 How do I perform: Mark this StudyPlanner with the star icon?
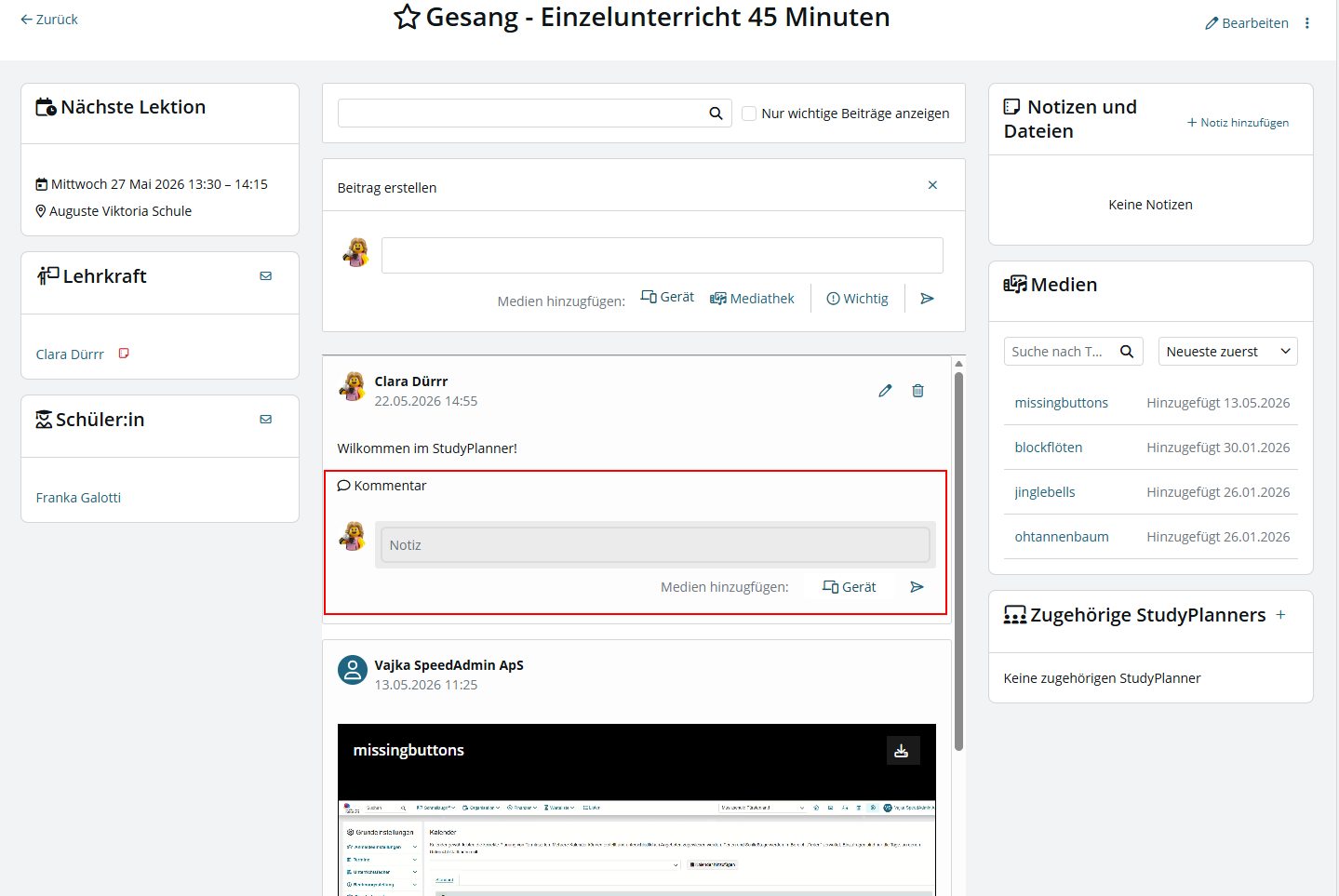click(407, 17)
